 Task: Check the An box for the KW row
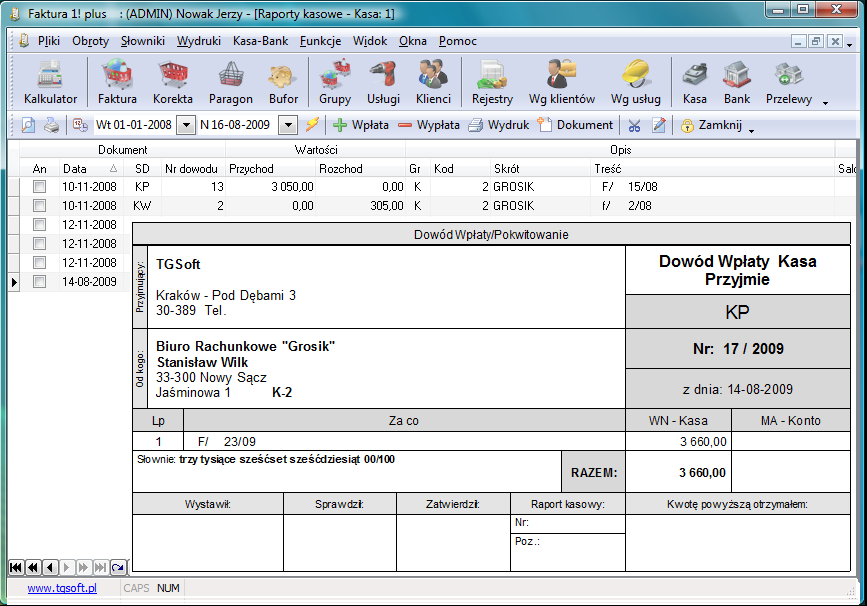click(x=39, y=206)
